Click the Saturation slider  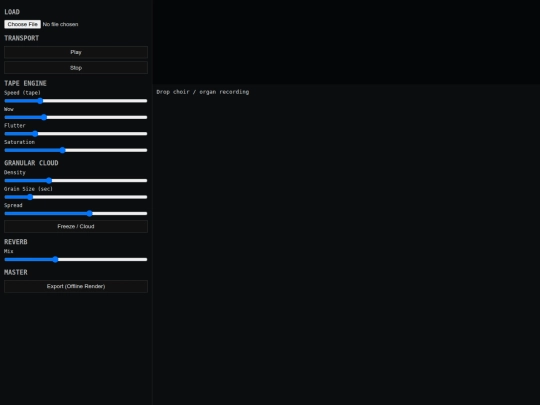[76, 150]
